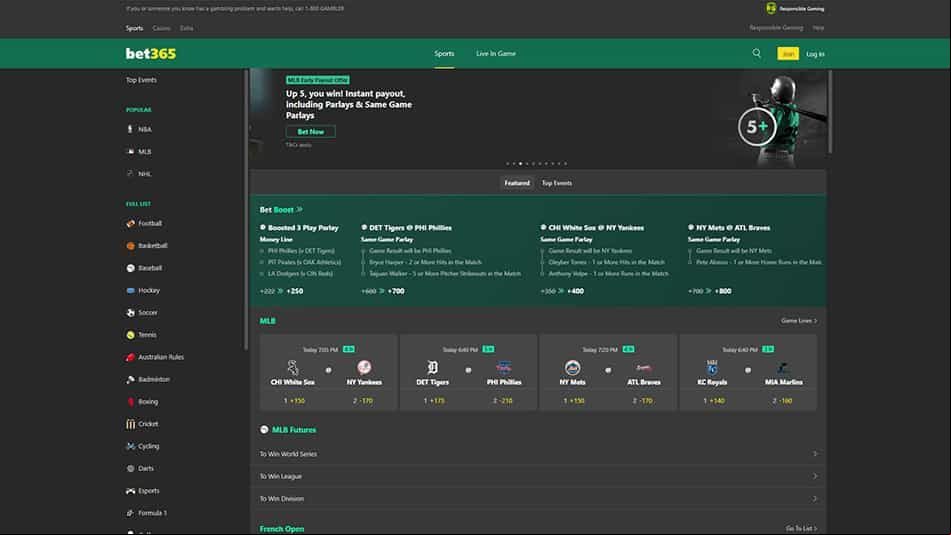Screen dimensions: 951x535
Task: Select Sports in the top product menu
Action: (x=134, y=28)
